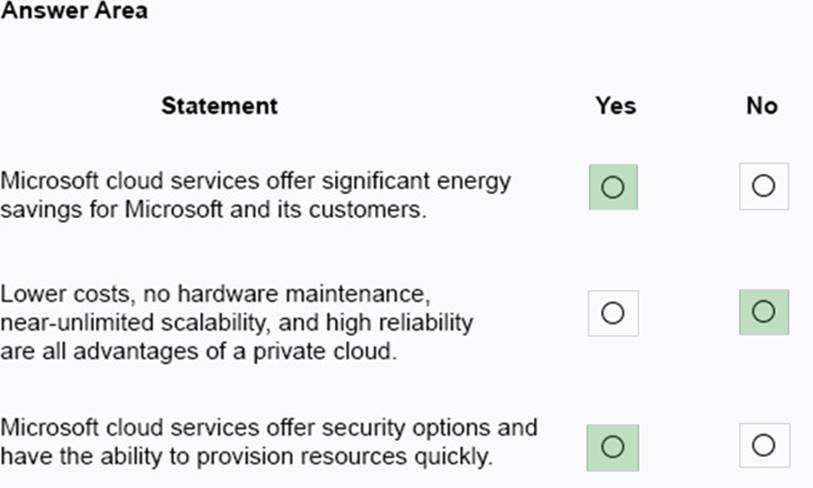Click 'high reliability' in the second statement
The image size is (813, 488).
point(399,323)
